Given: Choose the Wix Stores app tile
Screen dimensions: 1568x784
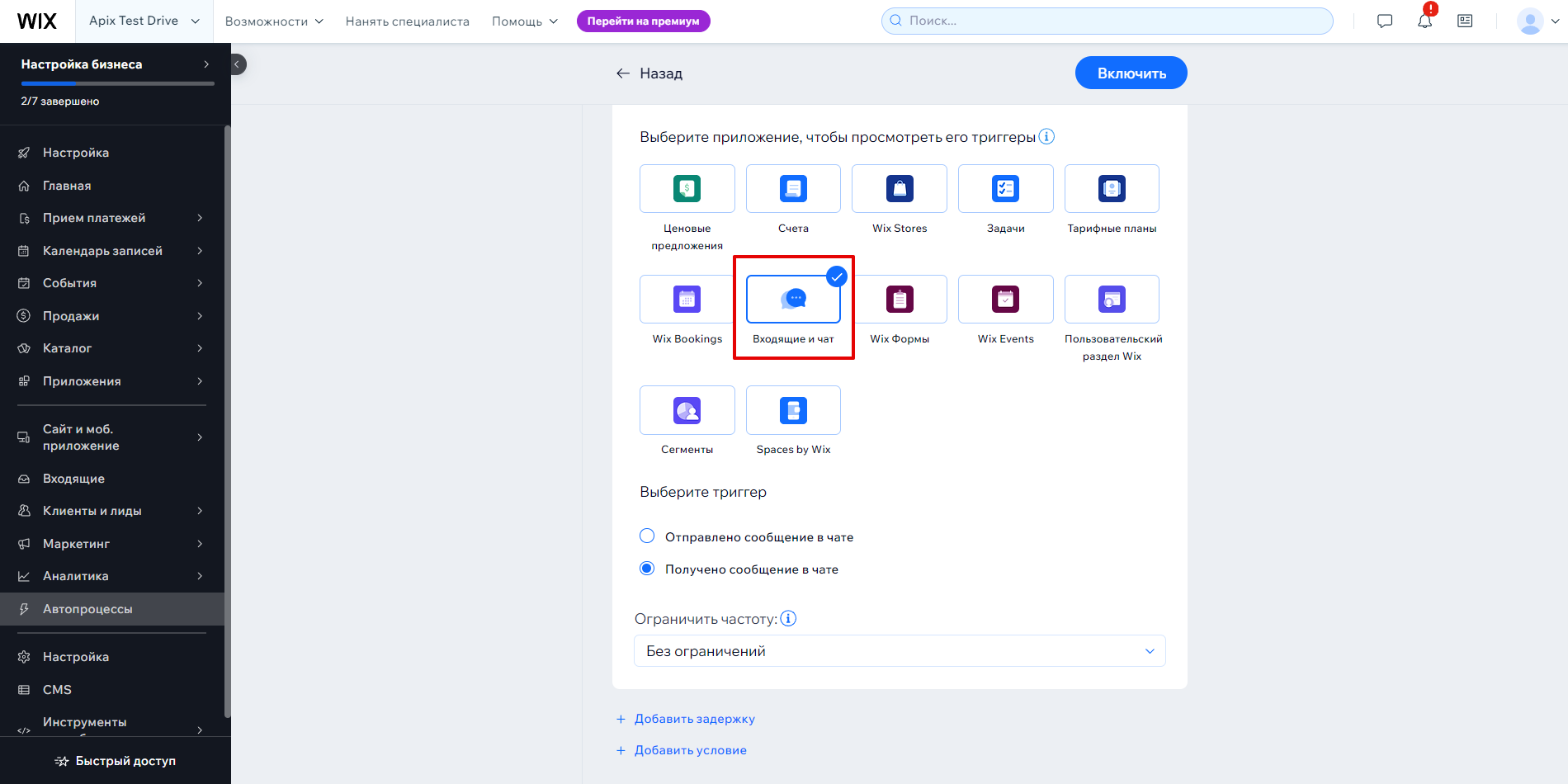Looking at the screenshot, I should coord(900,189).
